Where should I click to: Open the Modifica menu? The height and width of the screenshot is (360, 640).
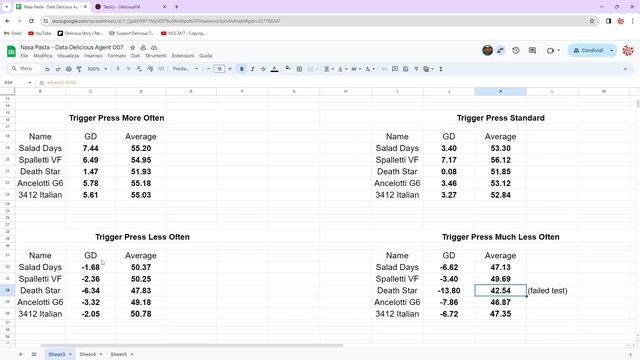pyautogui.click(x=43, y=56)
